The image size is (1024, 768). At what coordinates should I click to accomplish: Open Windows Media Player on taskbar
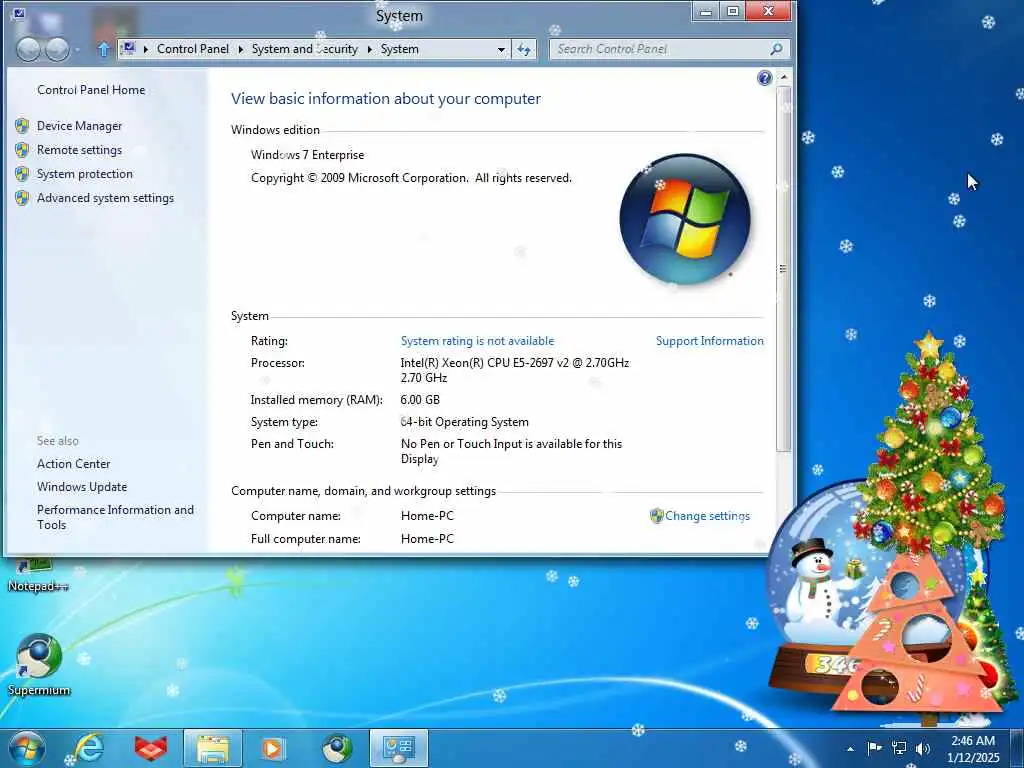pyautogui.click(x=273, y=748)
